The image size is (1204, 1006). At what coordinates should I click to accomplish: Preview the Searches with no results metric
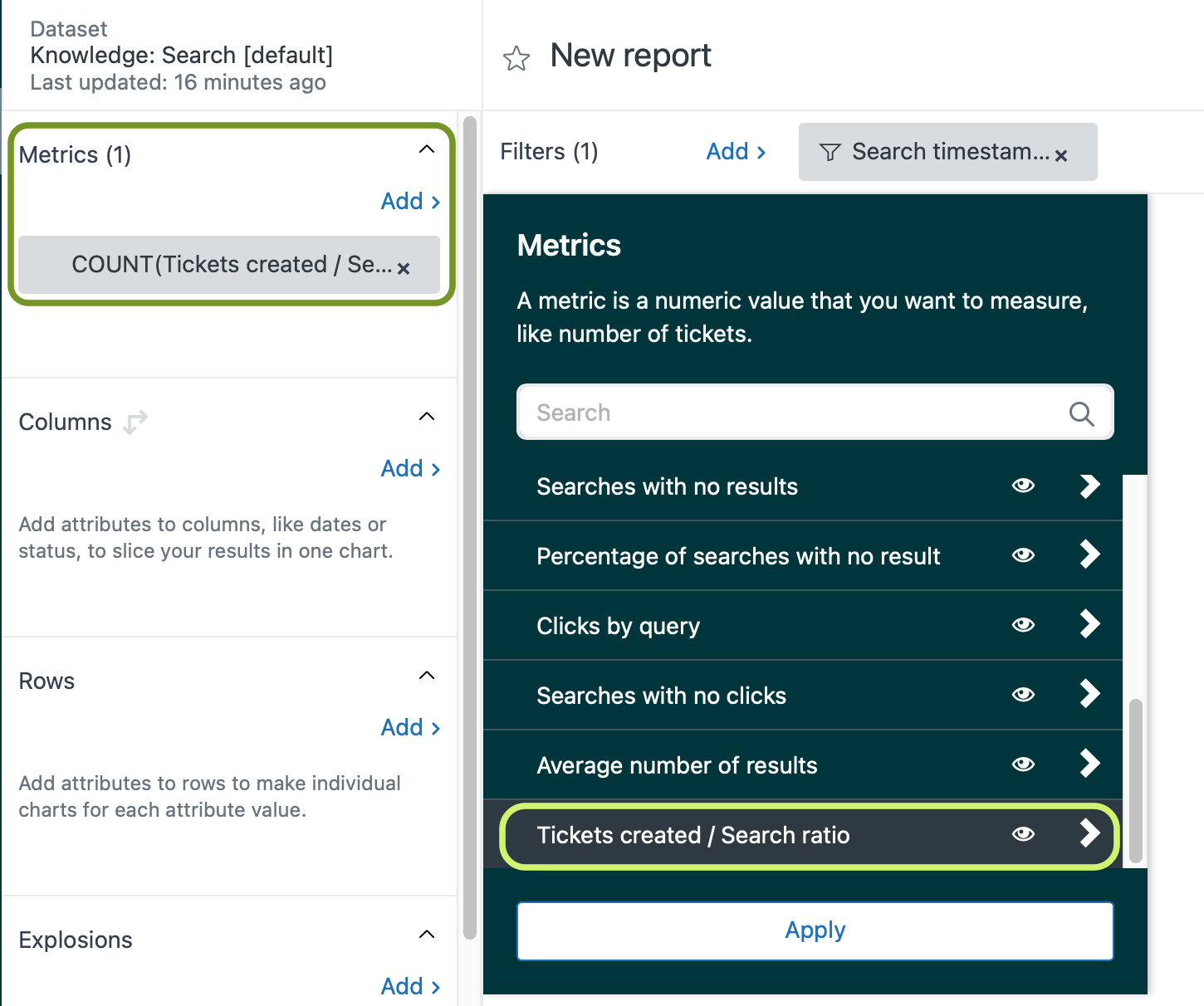pyautogui.click(x=1023, y=486)
